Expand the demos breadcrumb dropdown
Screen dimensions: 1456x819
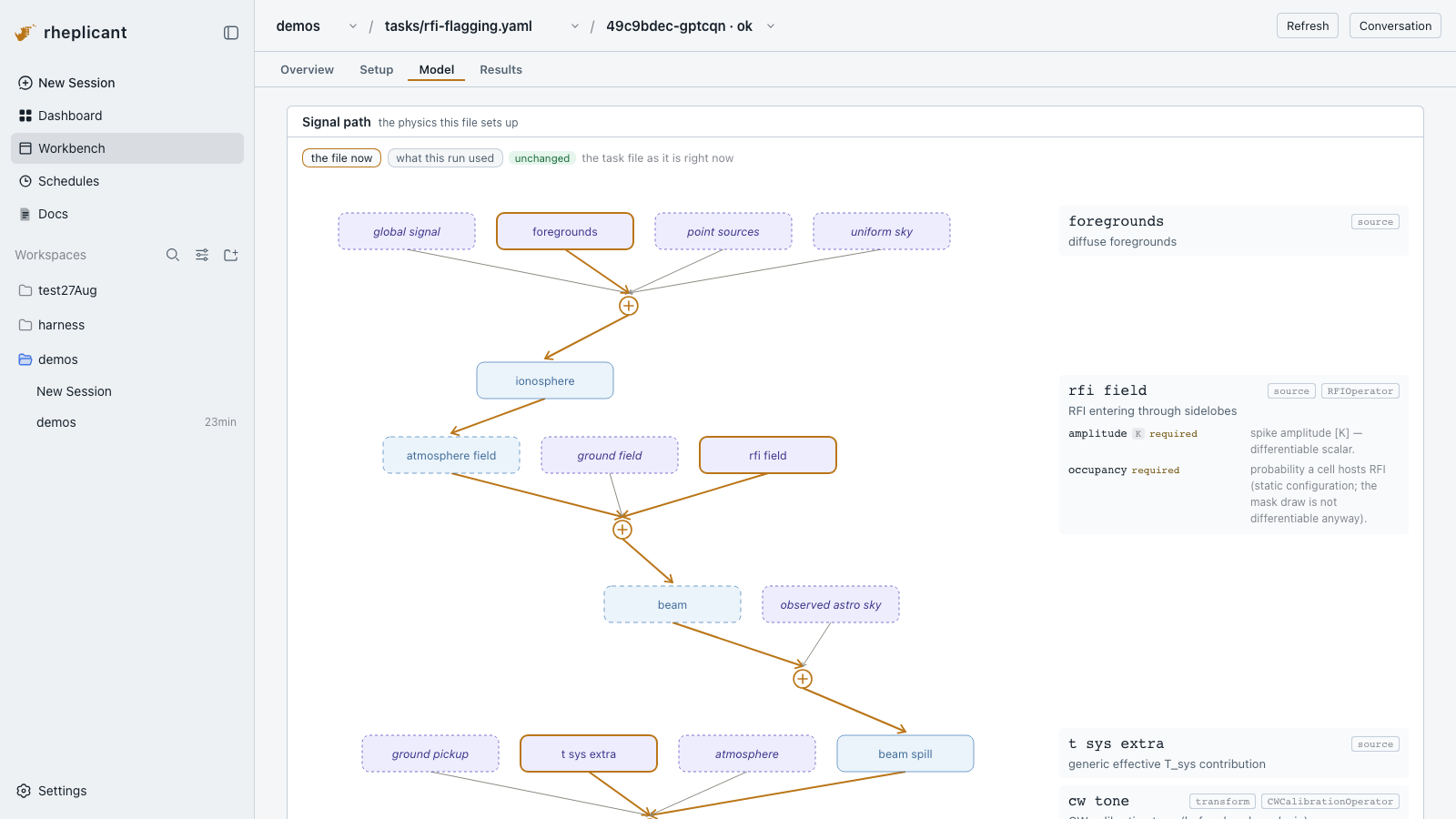(x=353, y=26)
